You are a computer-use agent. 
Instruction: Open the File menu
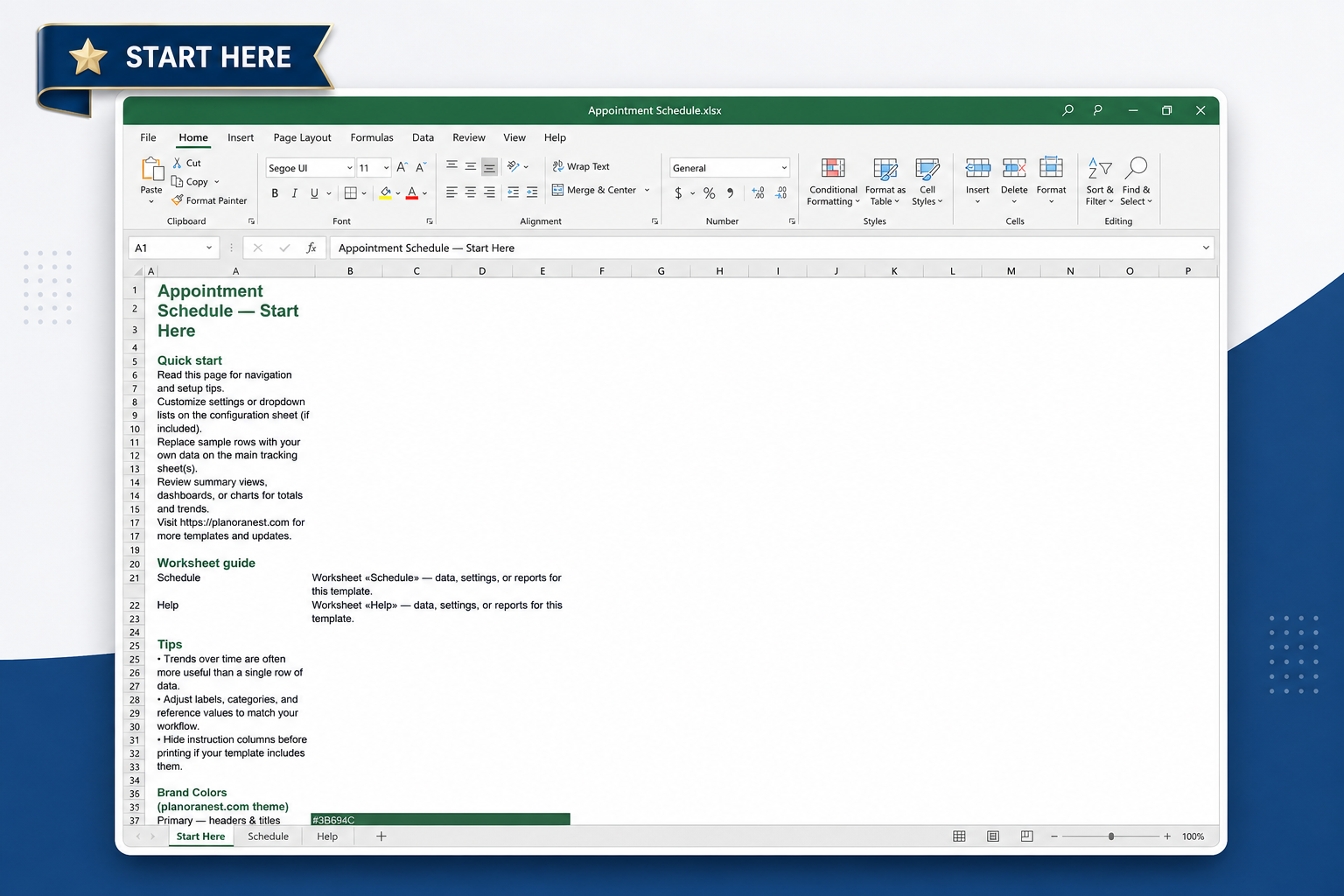148,137
